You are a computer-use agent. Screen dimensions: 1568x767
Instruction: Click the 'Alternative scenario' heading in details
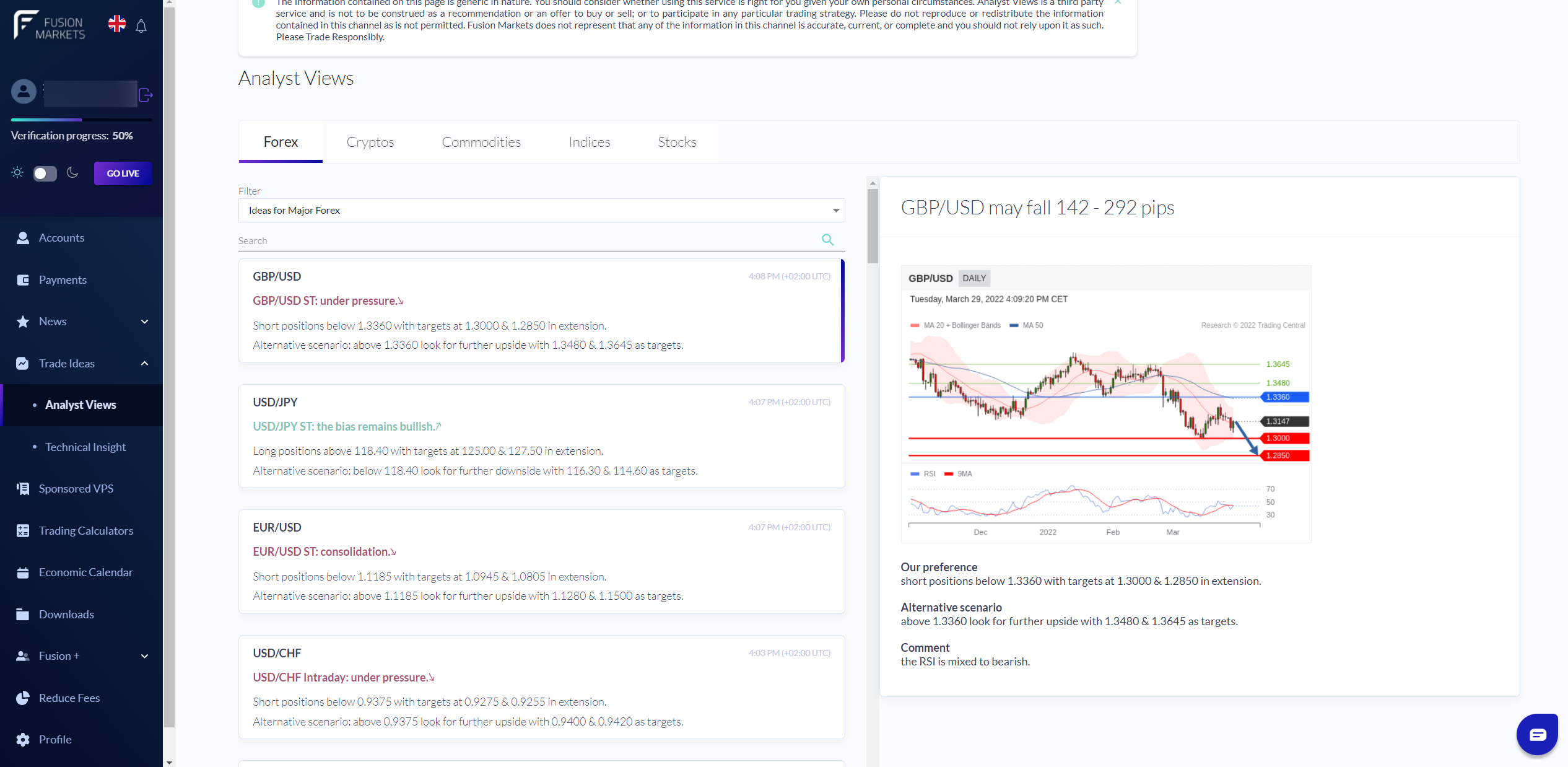pyautogui.click(x=951, y=607)
